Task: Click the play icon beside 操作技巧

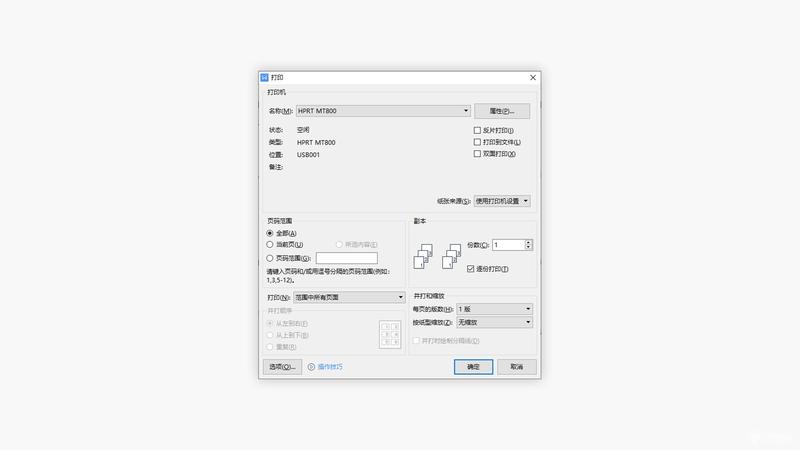Action: point(311,367)
